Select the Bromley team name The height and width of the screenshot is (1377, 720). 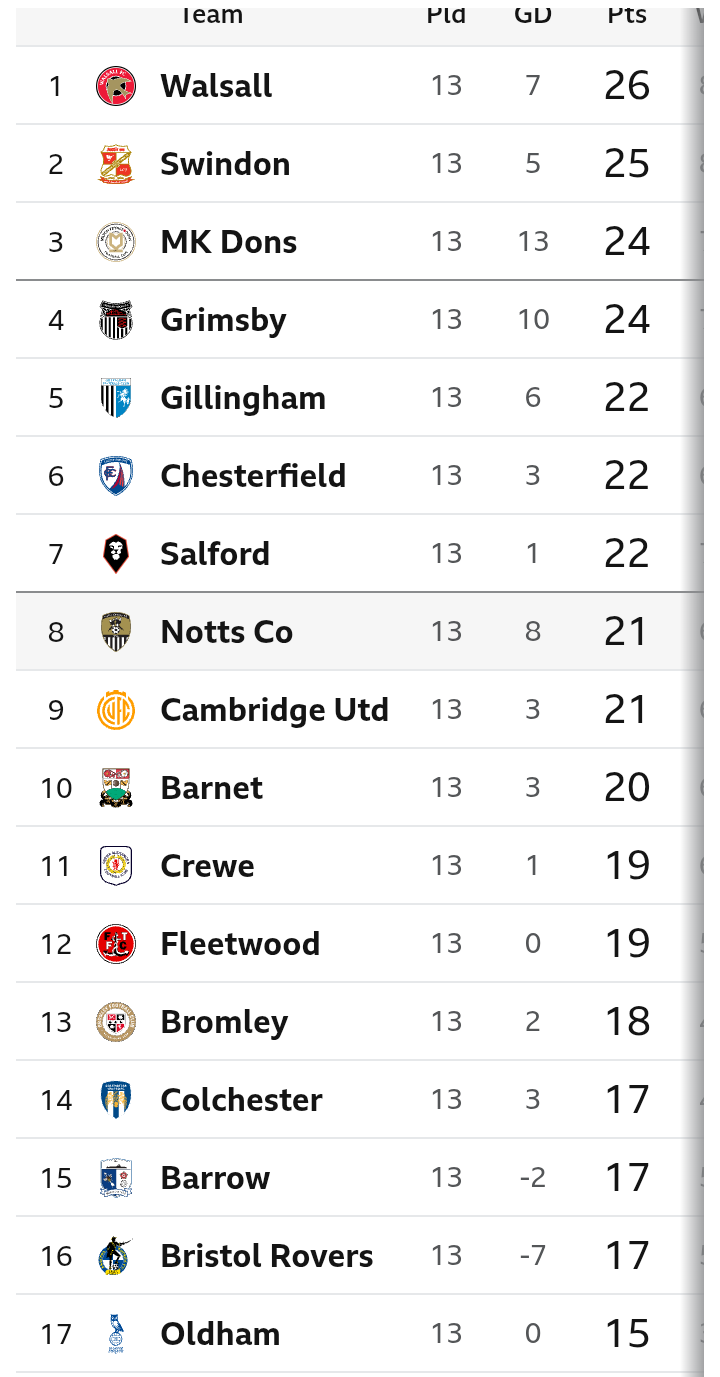point(224,1022)
